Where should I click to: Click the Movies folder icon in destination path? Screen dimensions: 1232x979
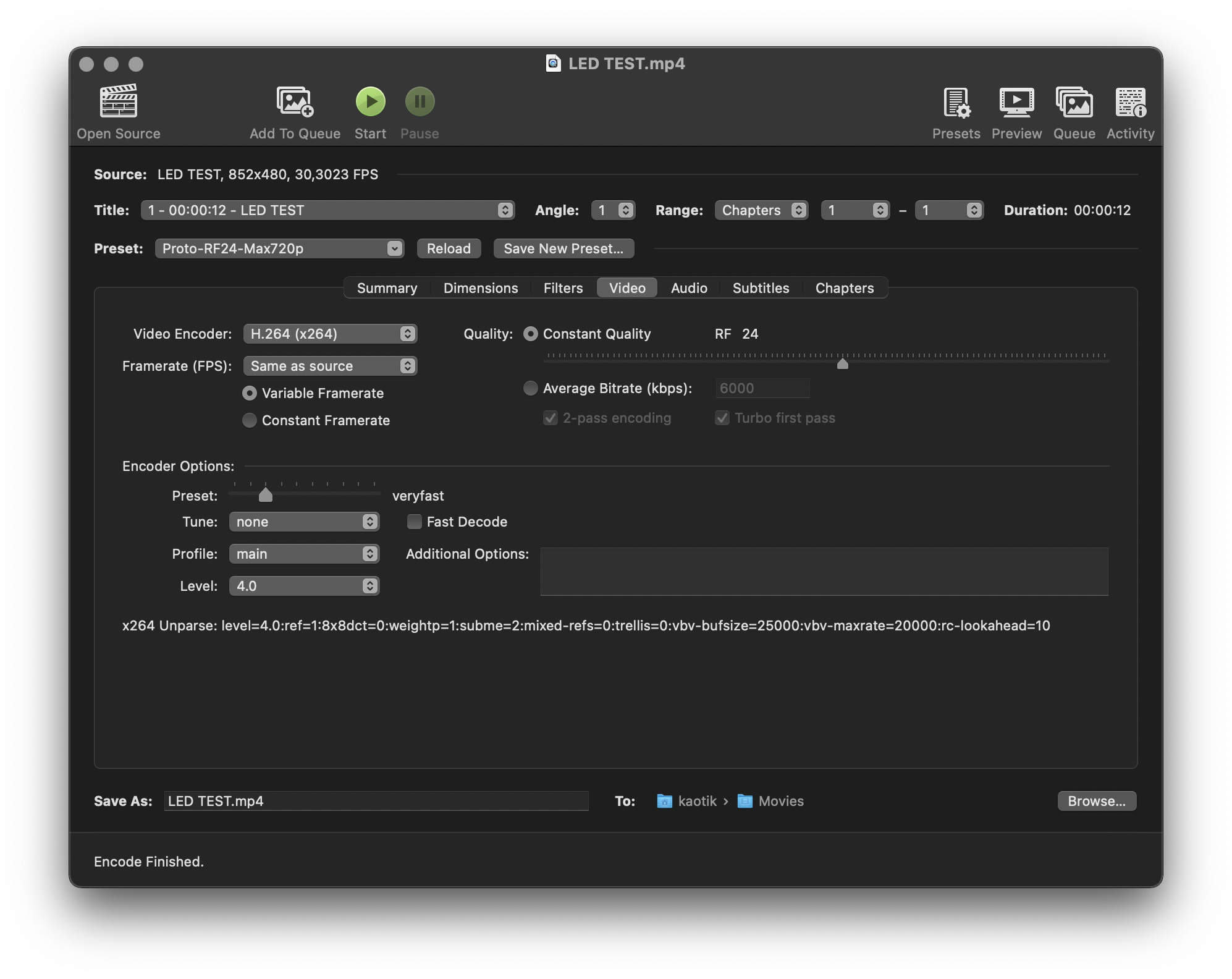click(x=745, y=801)
